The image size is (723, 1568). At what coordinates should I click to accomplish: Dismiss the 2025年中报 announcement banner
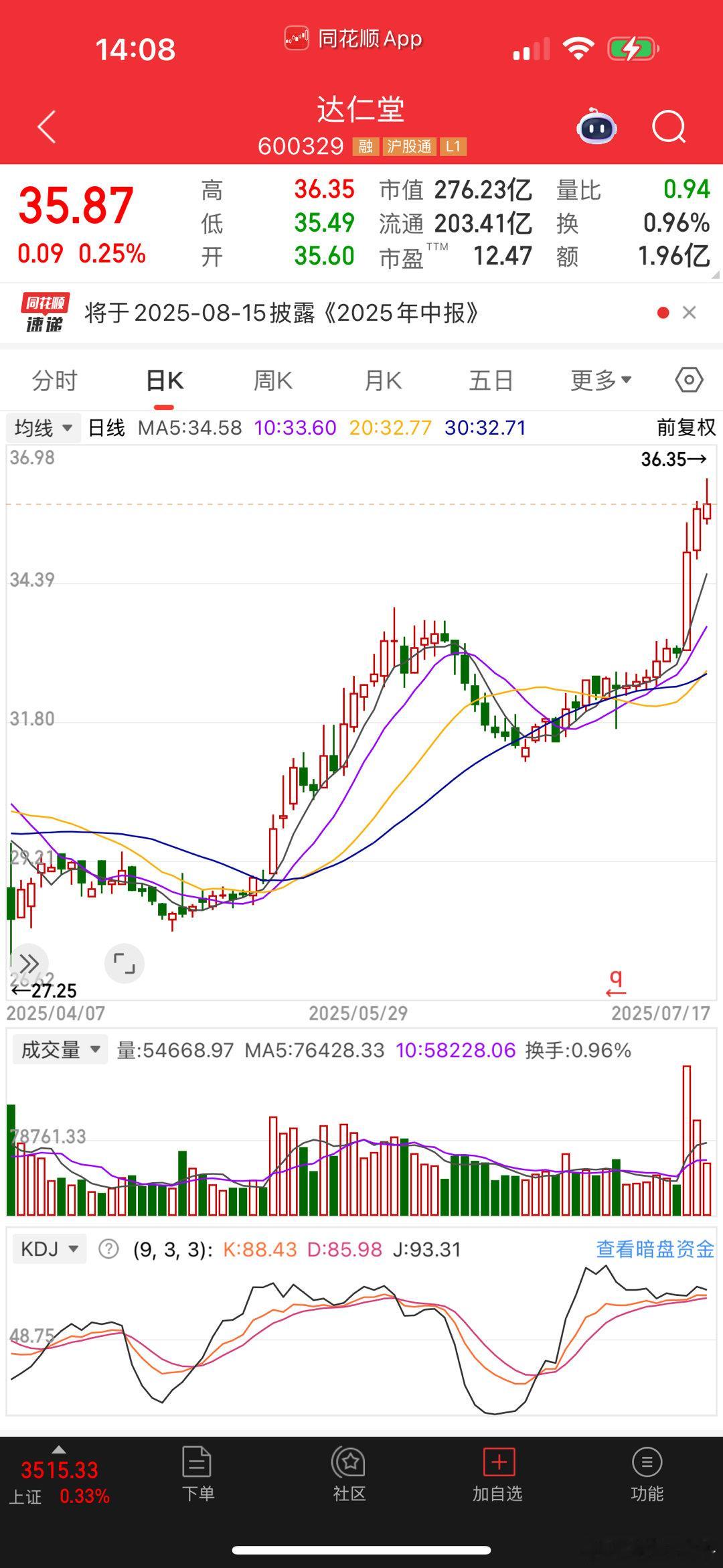coord(689,312)
